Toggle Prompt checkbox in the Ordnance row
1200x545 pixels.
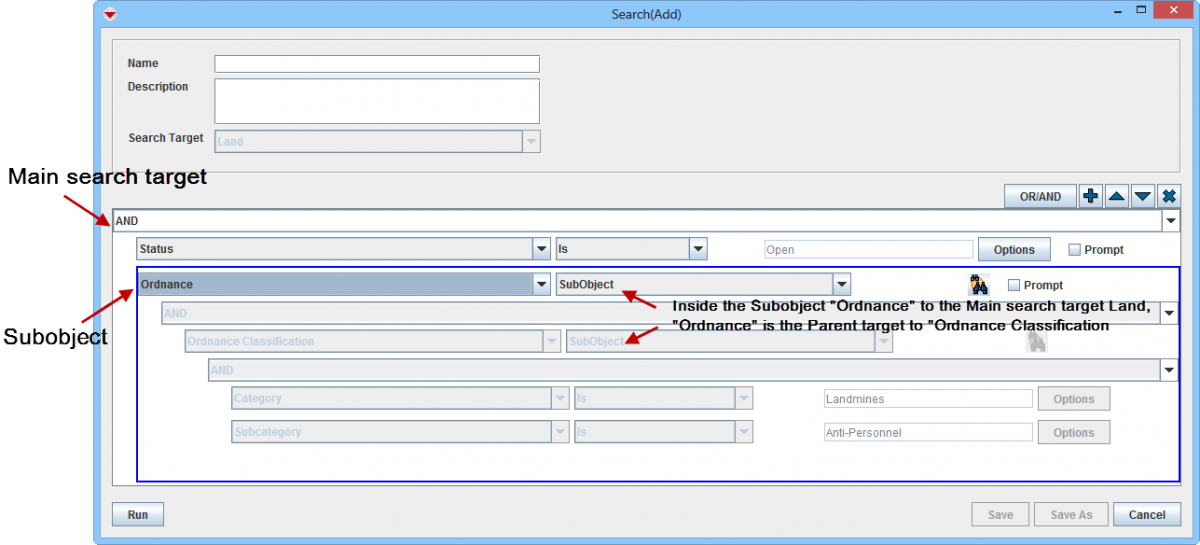click(x=1014, y=285)
